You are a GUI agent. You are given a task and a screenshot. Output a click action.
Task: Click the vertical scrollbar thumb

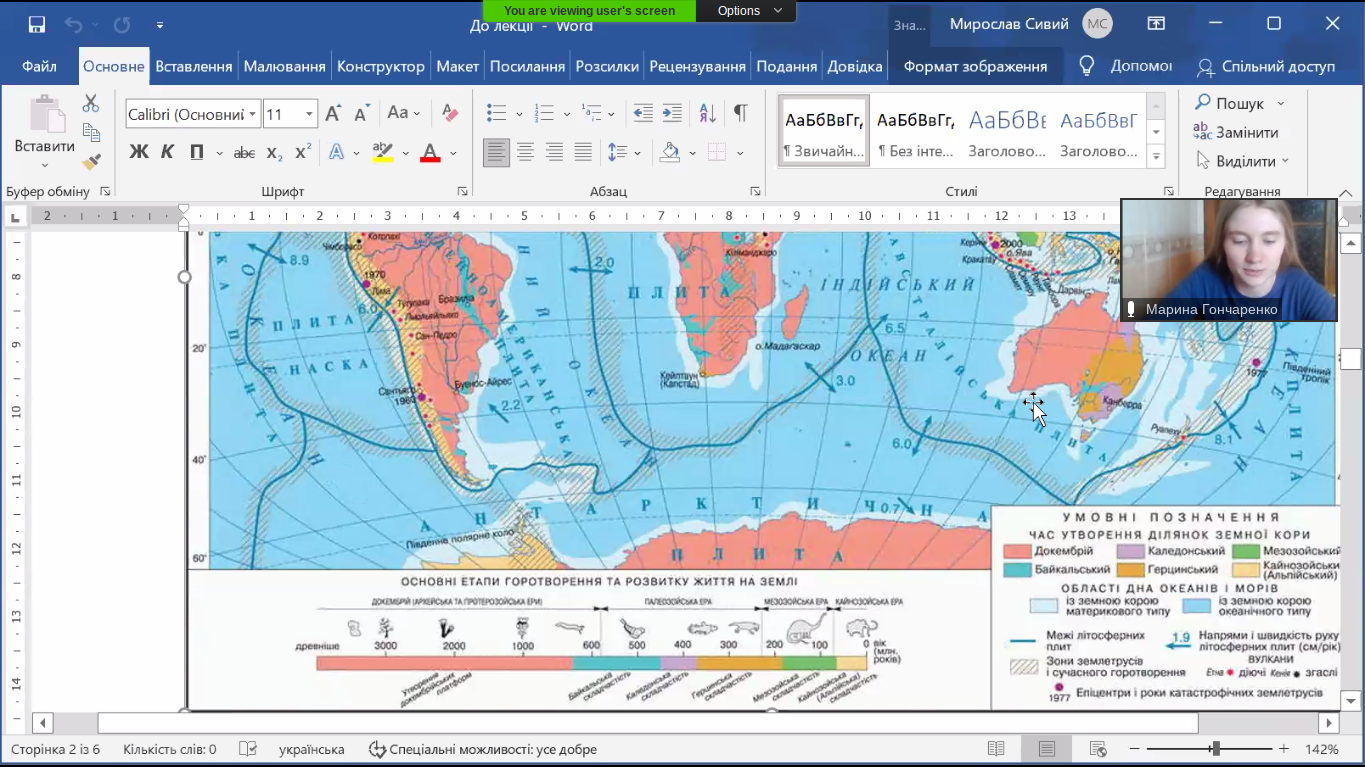pyautogui.click(x=1351, y=359)
